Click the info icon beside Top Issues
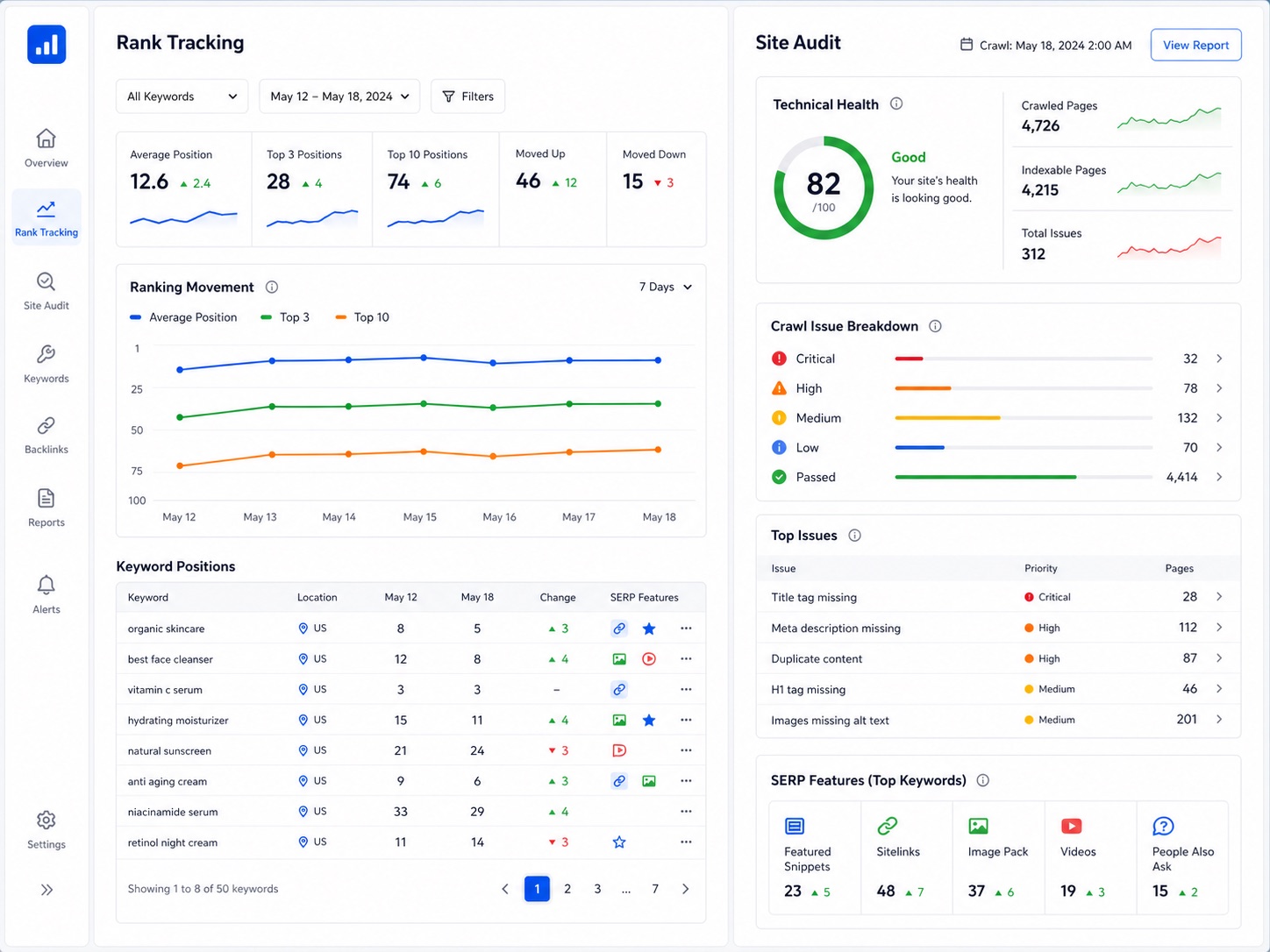 (854, 536)
